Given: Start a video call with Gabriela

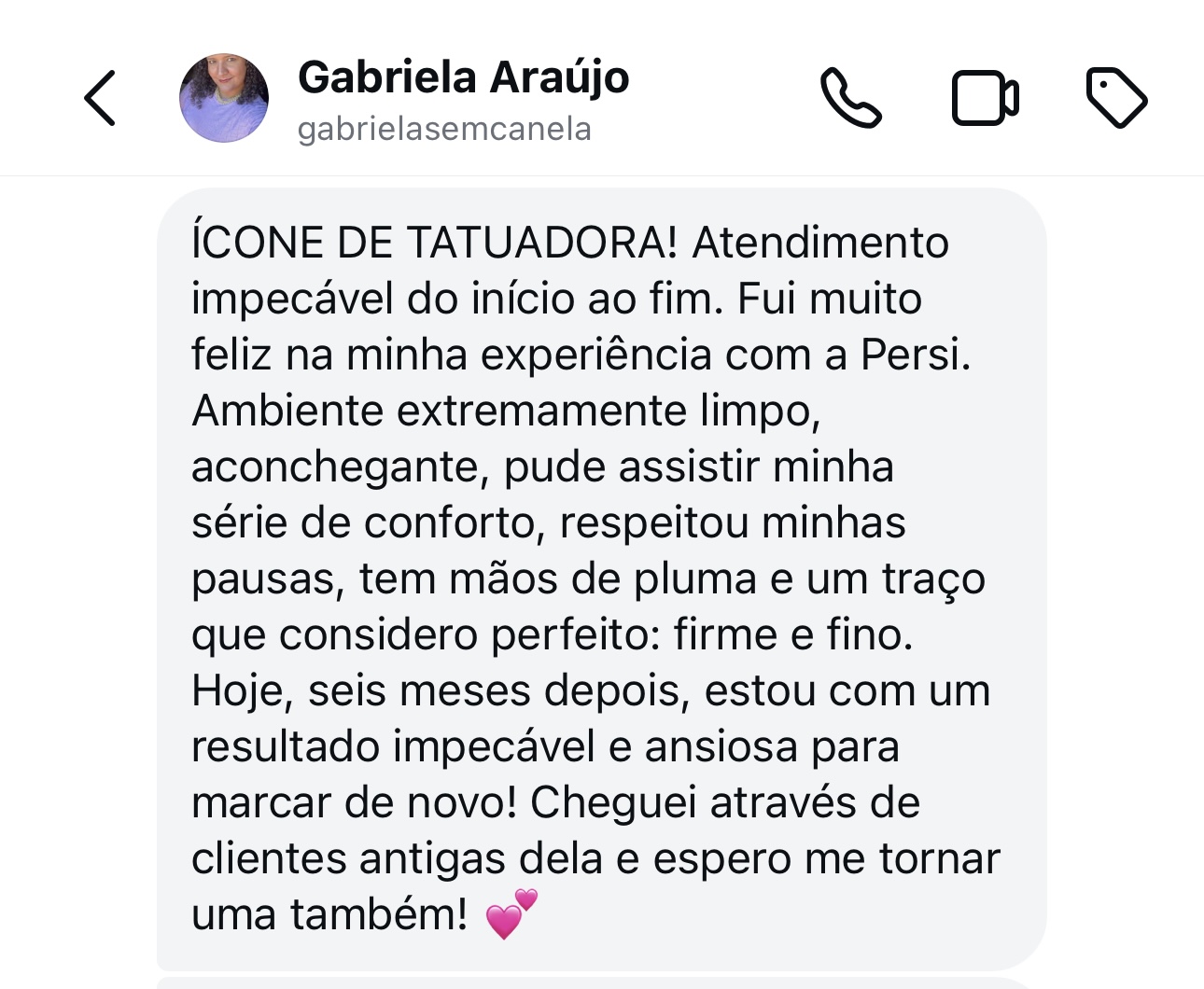Looking at the screenshot, I should [984, 97].
